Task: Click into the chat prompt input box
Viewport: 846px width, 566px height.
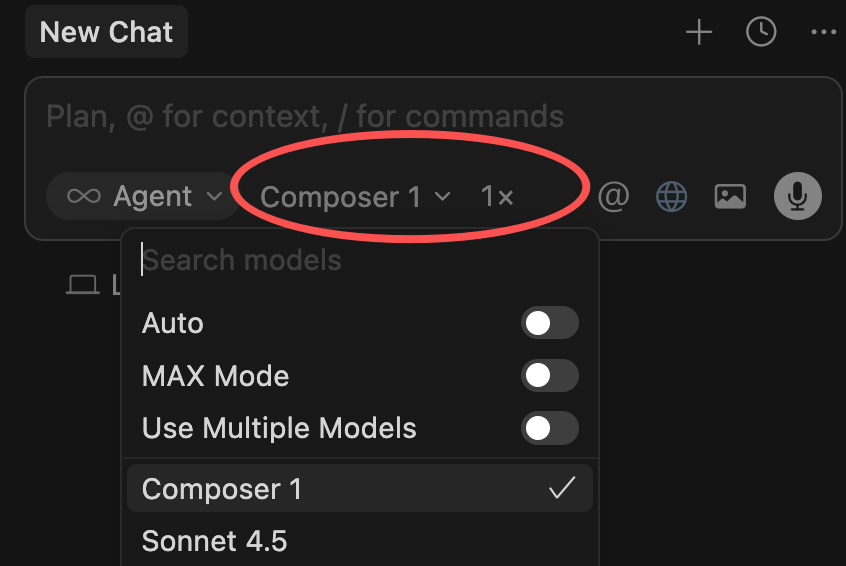Action: [x=400, y=117]
